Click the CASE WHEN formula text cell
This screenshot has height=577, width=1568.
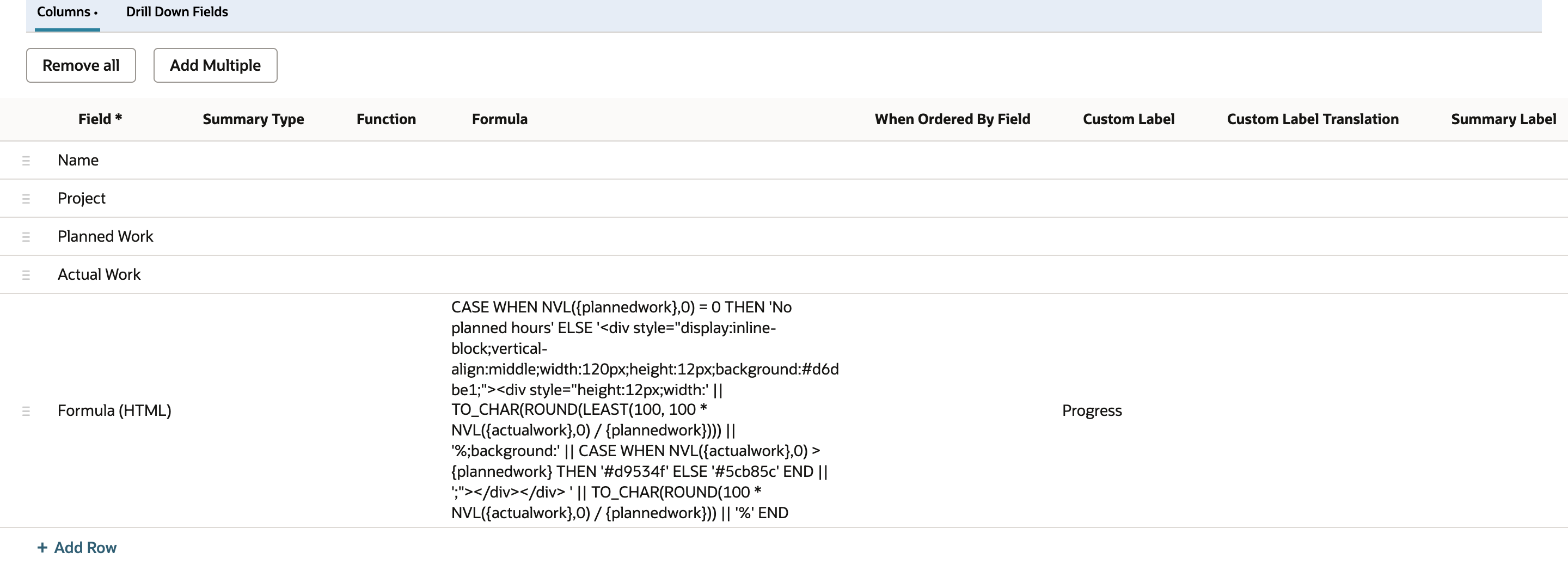pyautogui.click(x=645, y=410)
